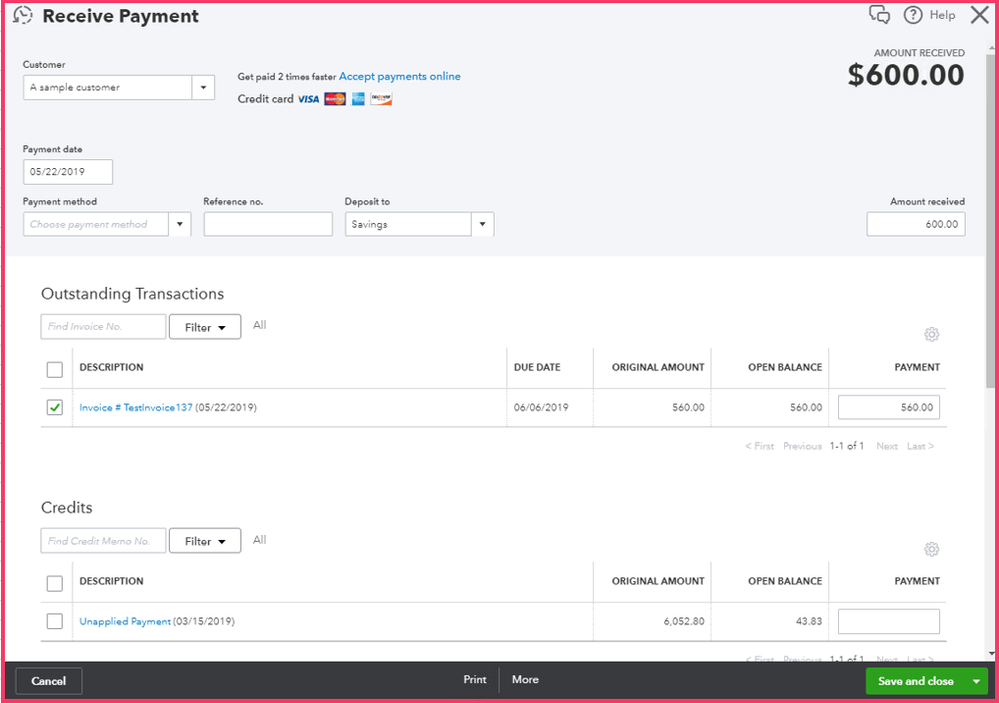Open Filter dropdown under Credits

(205, 541)
